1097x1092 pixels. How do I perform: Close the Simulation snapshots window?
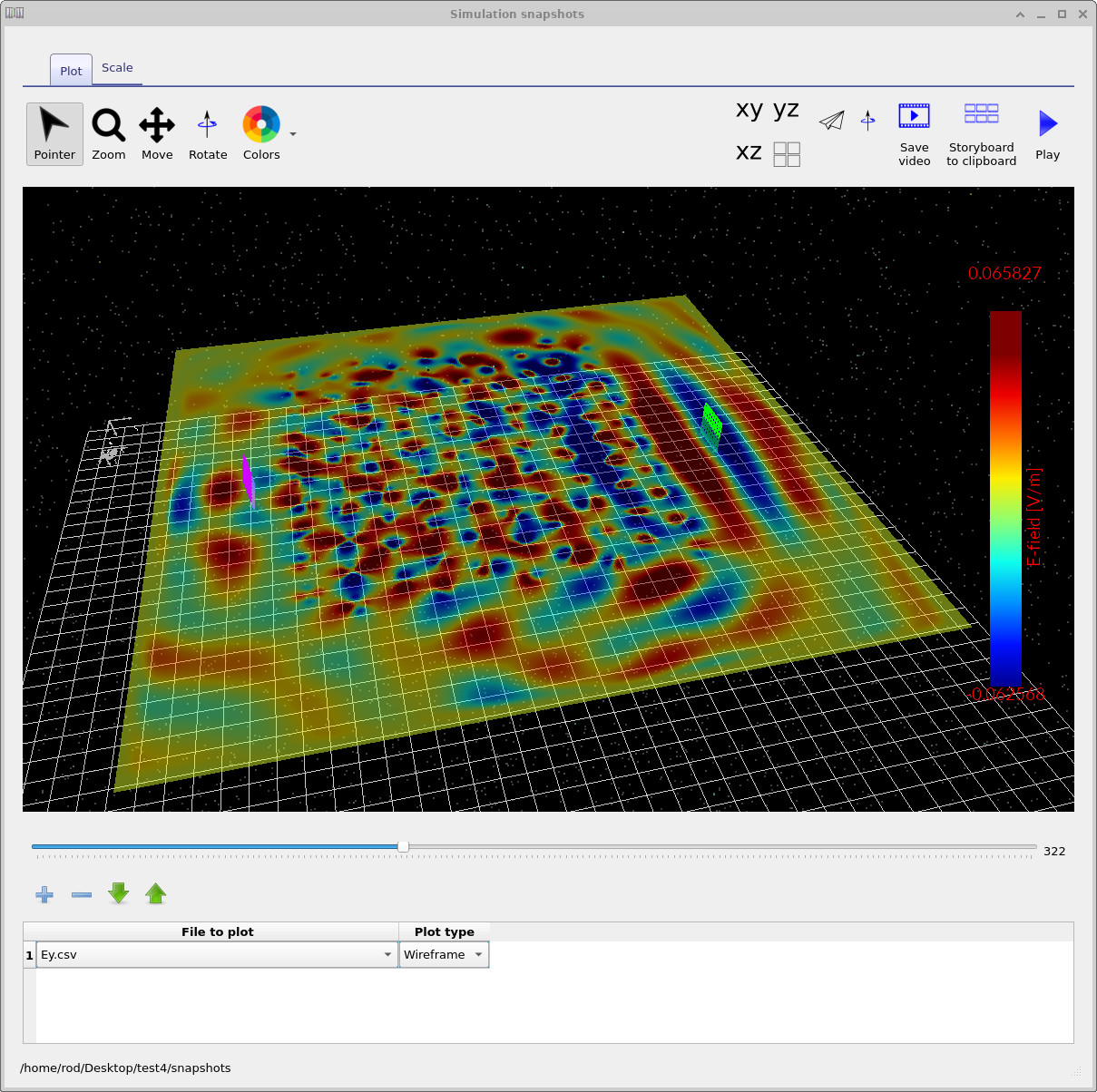click(x=1082, y=15)
